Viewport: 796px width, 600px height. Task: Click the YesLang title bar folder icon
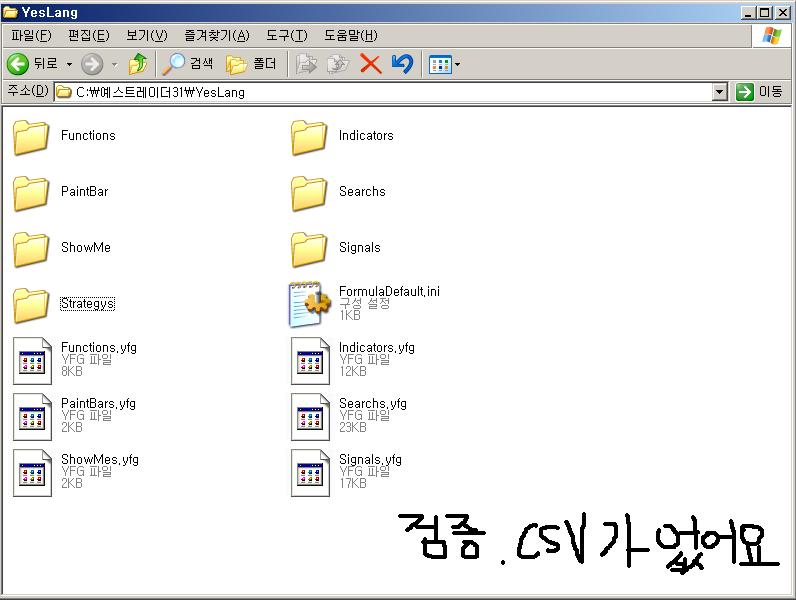pyautogui.click(x=10, y=12)
